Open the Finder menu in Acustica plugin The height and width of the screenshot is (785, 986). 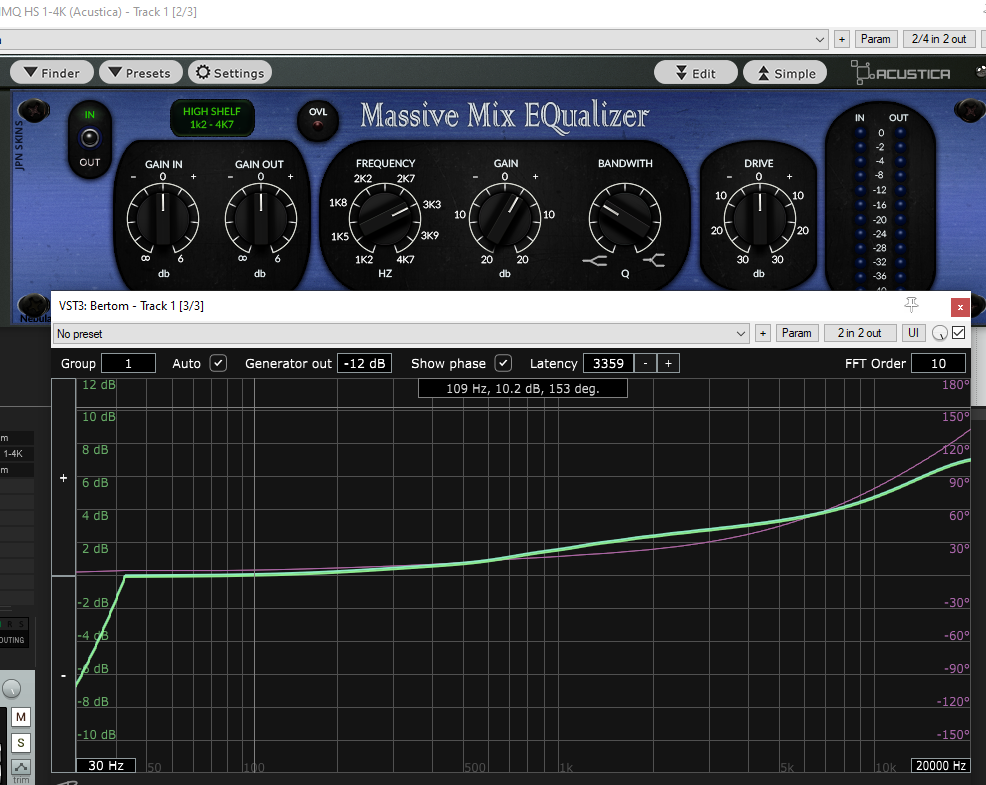click(52, 73)
